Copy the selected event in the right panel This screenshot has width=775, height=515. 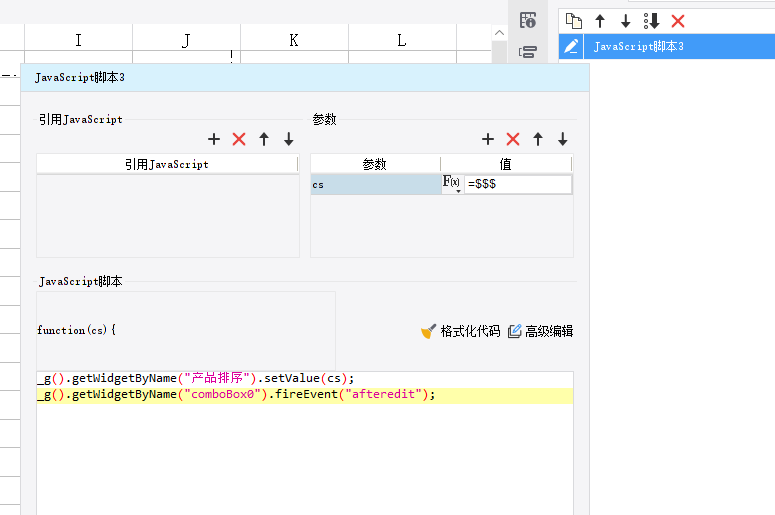pyautogui.click(x=574, y=21)
